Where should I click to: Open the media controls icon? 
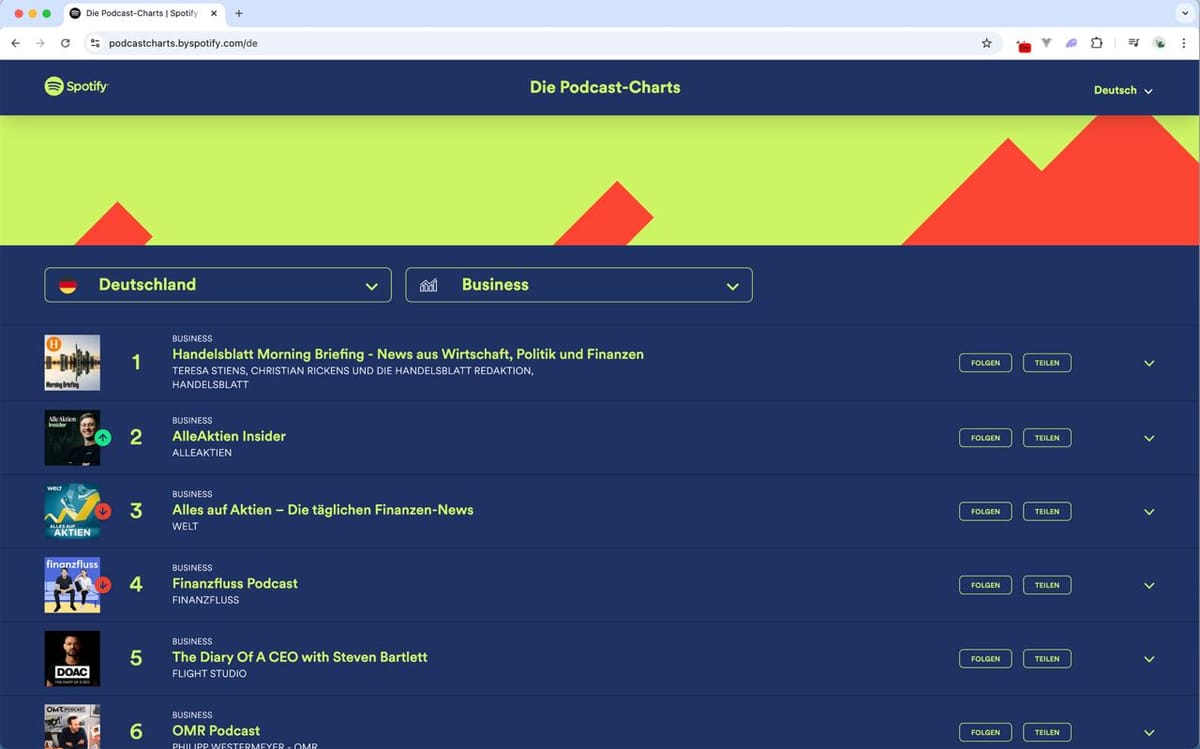[x=1134, y=43]
